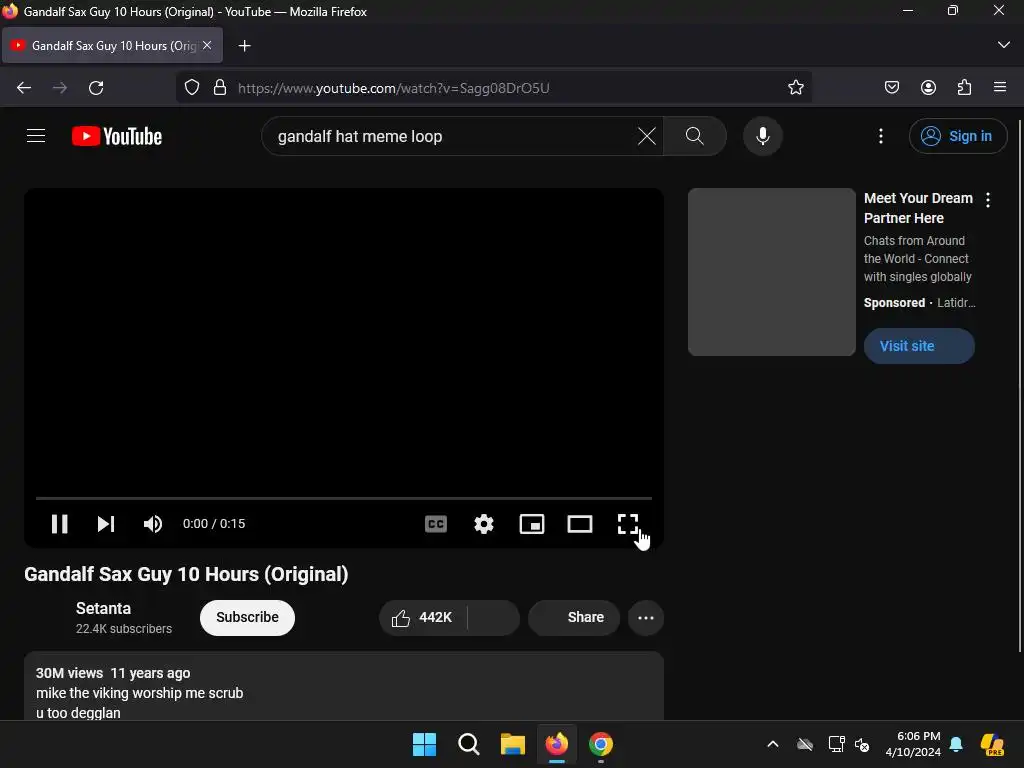Viewport: 1024px width, 768px height.
Task: Save page to Pocket
Action: tap(892, 88)
